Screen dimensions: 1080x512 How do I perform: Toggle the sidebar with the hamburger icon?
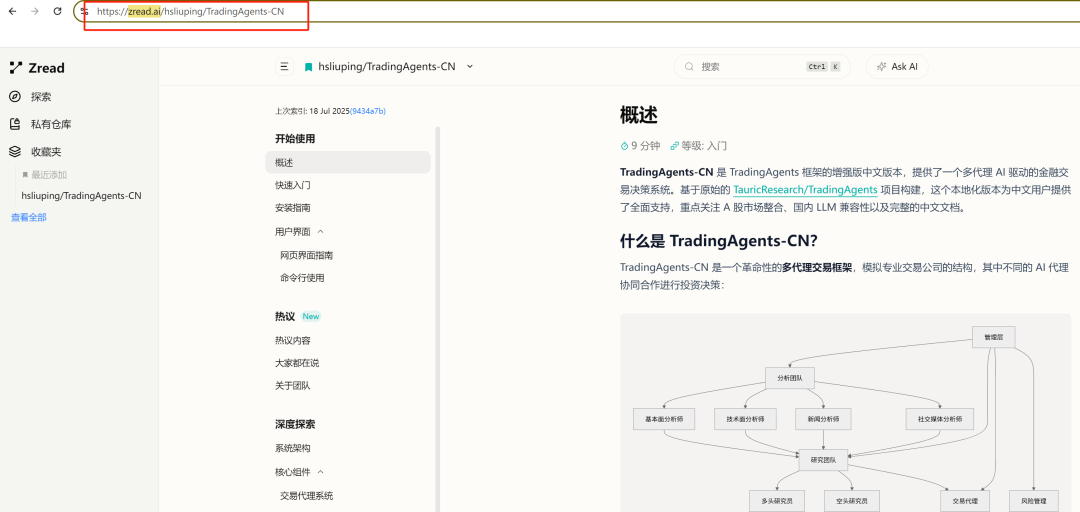click(x=284, y=67)
